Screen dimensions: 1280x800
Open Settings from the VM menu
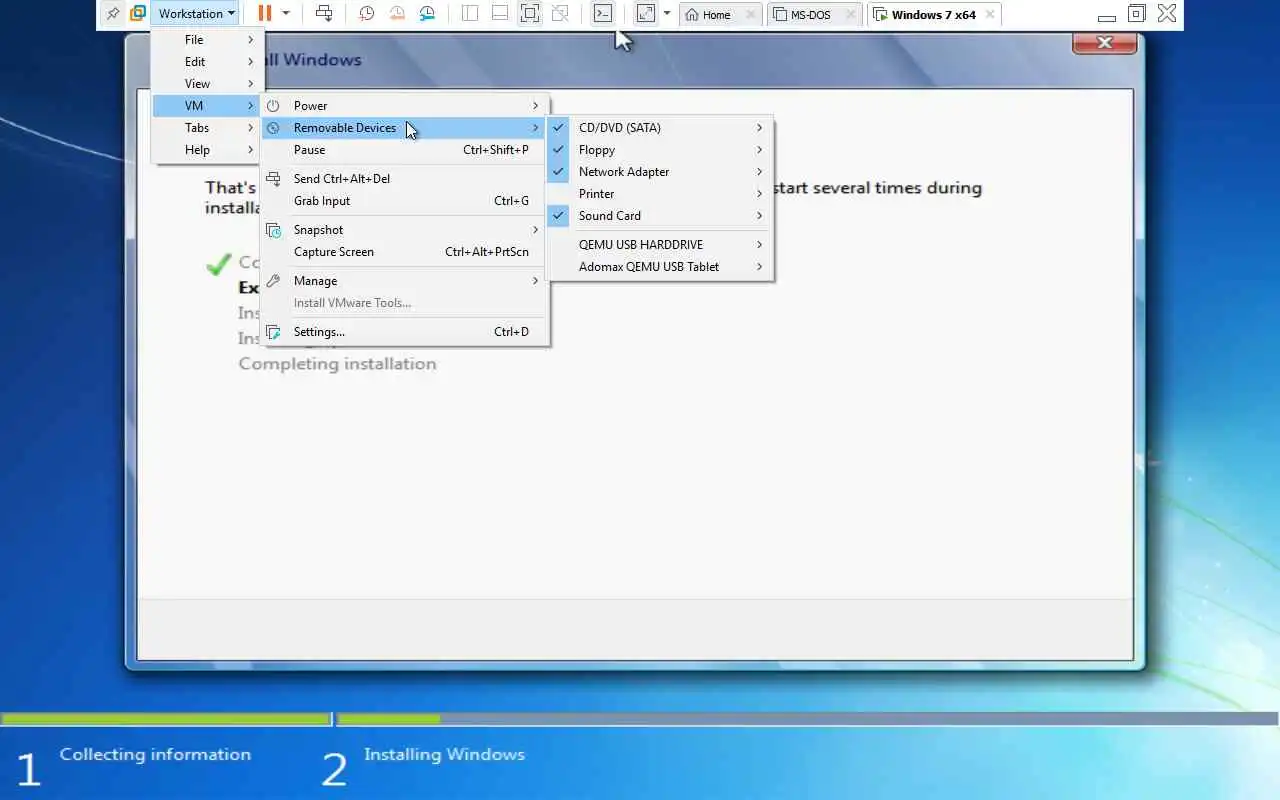[404, 332]
